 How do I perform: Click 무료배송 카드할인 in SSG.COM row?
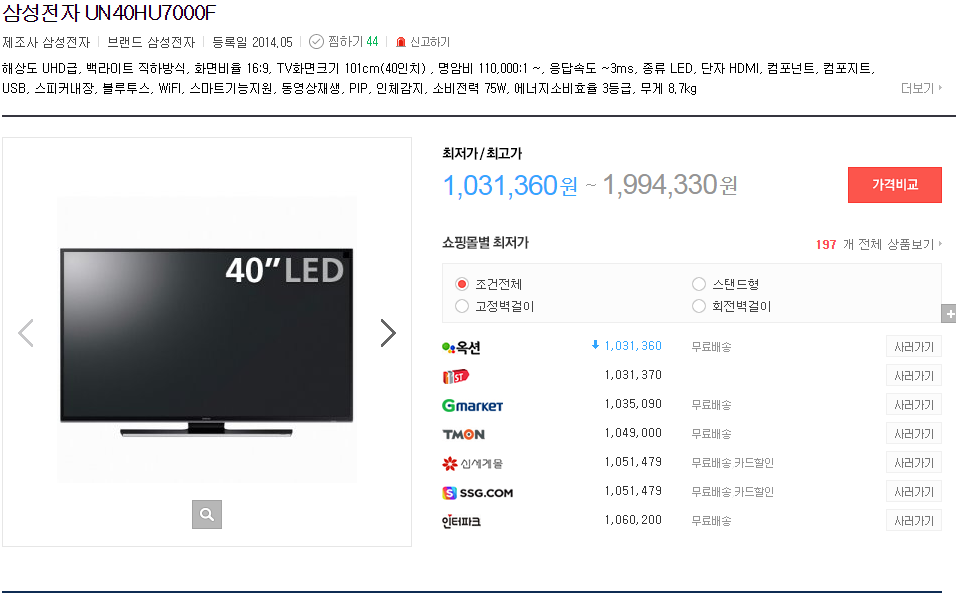[x=732, y=491]
